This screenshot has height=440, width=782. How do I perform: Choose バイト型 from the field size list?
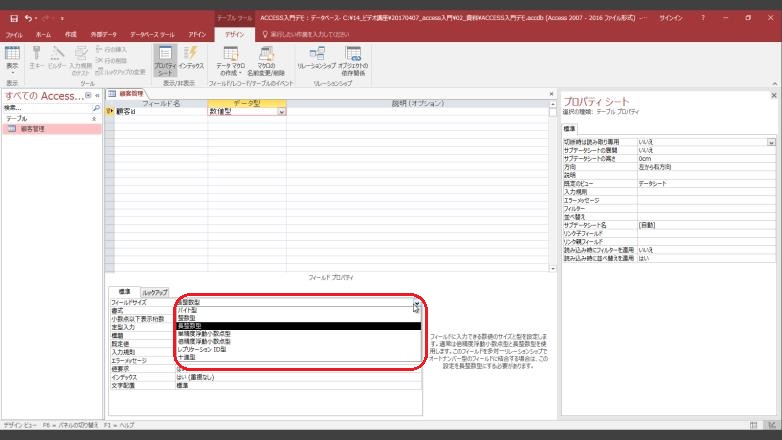(299, 310)
